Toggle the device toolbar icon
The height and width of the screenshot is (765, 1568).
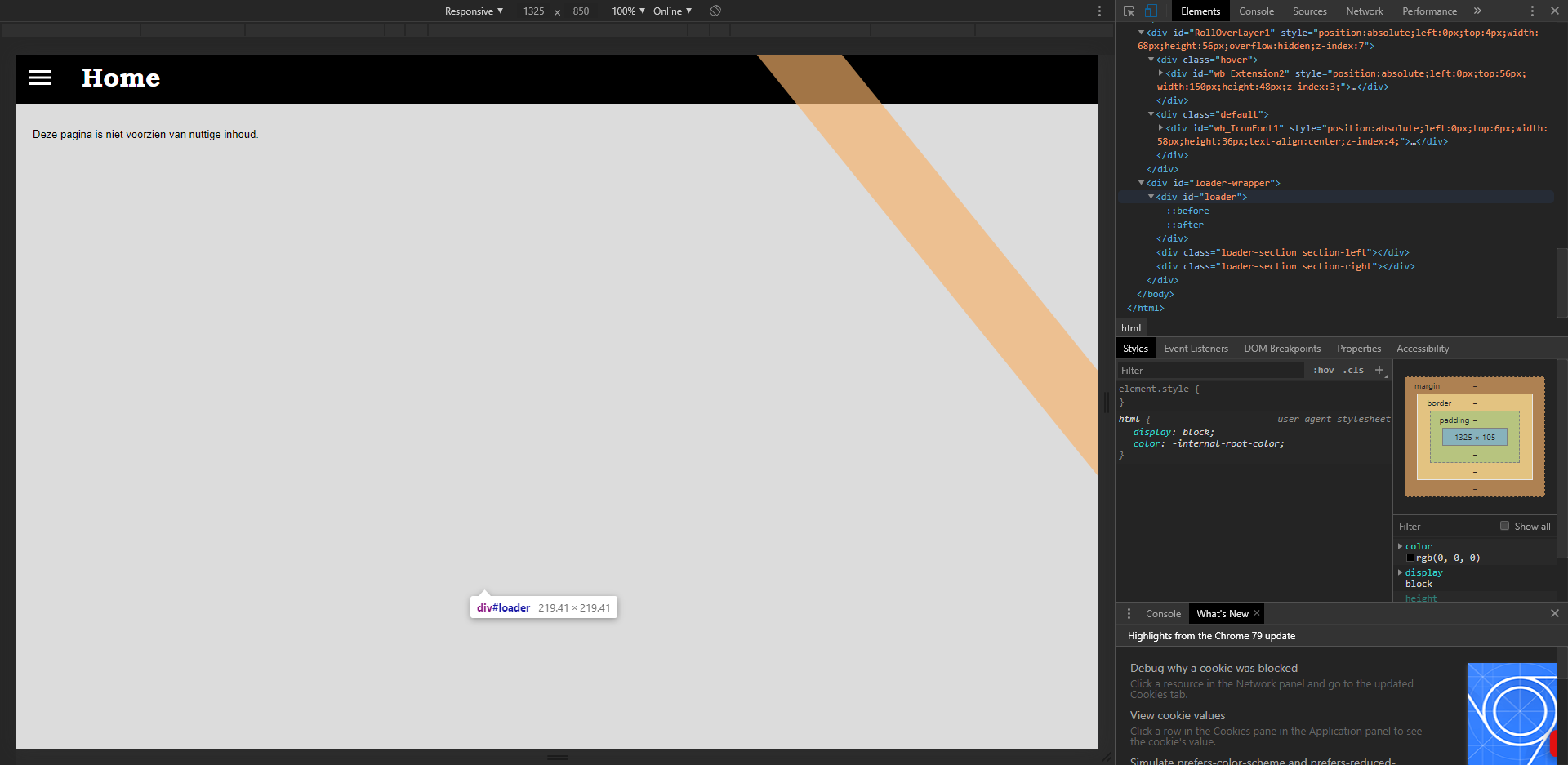coord(1151,11)
